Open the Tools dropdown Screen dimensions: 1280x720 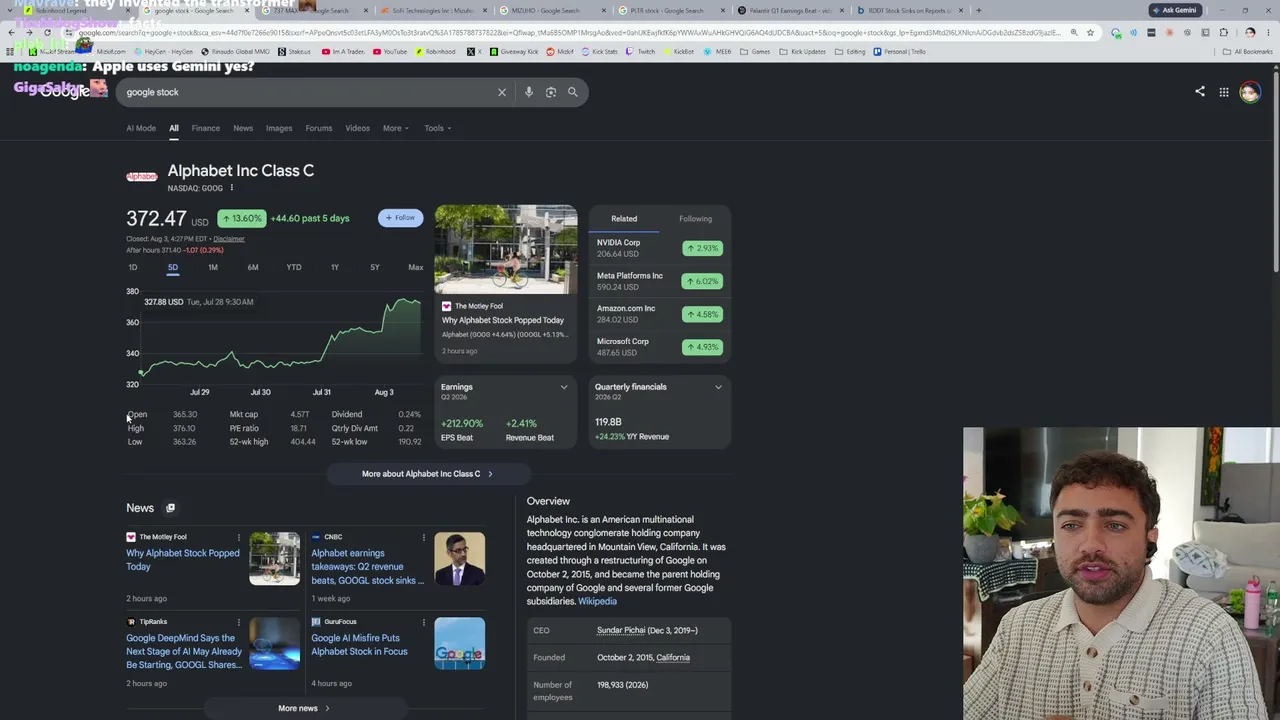point(437,128)
